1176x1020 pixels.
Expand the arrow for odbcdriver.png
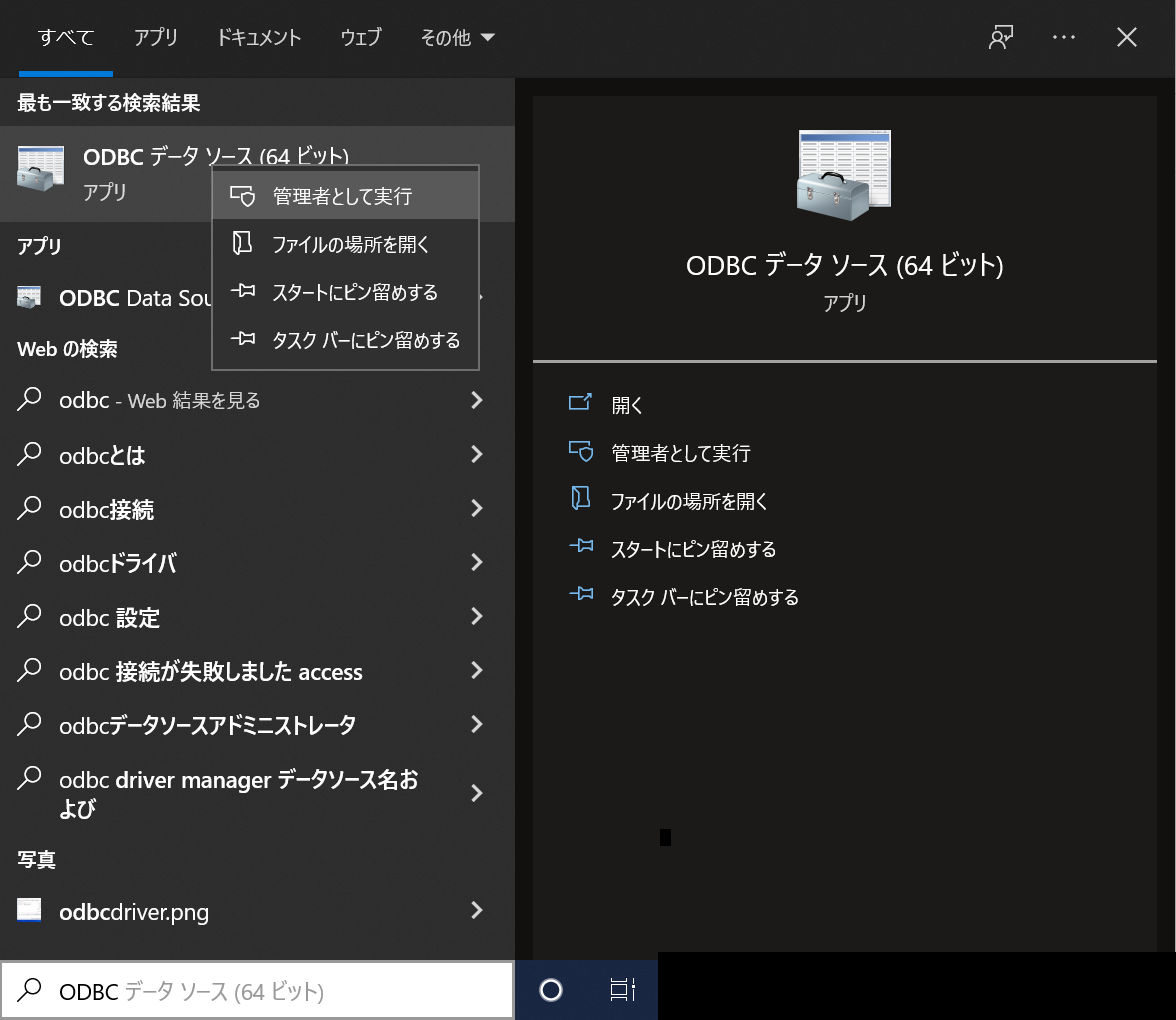tap(476, 910)
